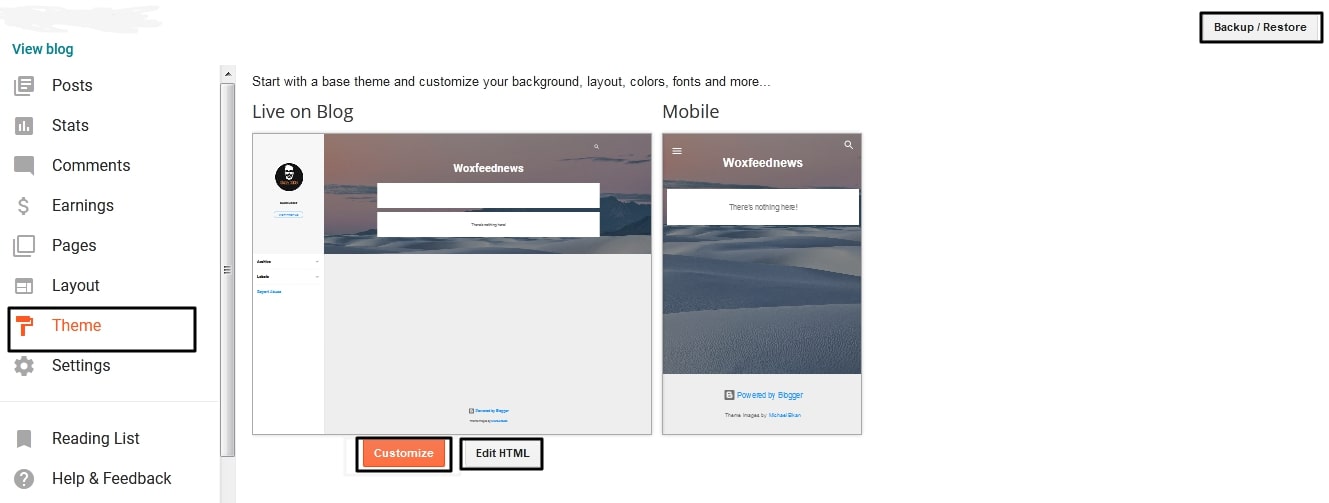Image resolution: width=1329 pixels, height=503 pixels.
Task: Click the visit profile button under the avatar
Action: pyautogui.click(x=288, y=214)
